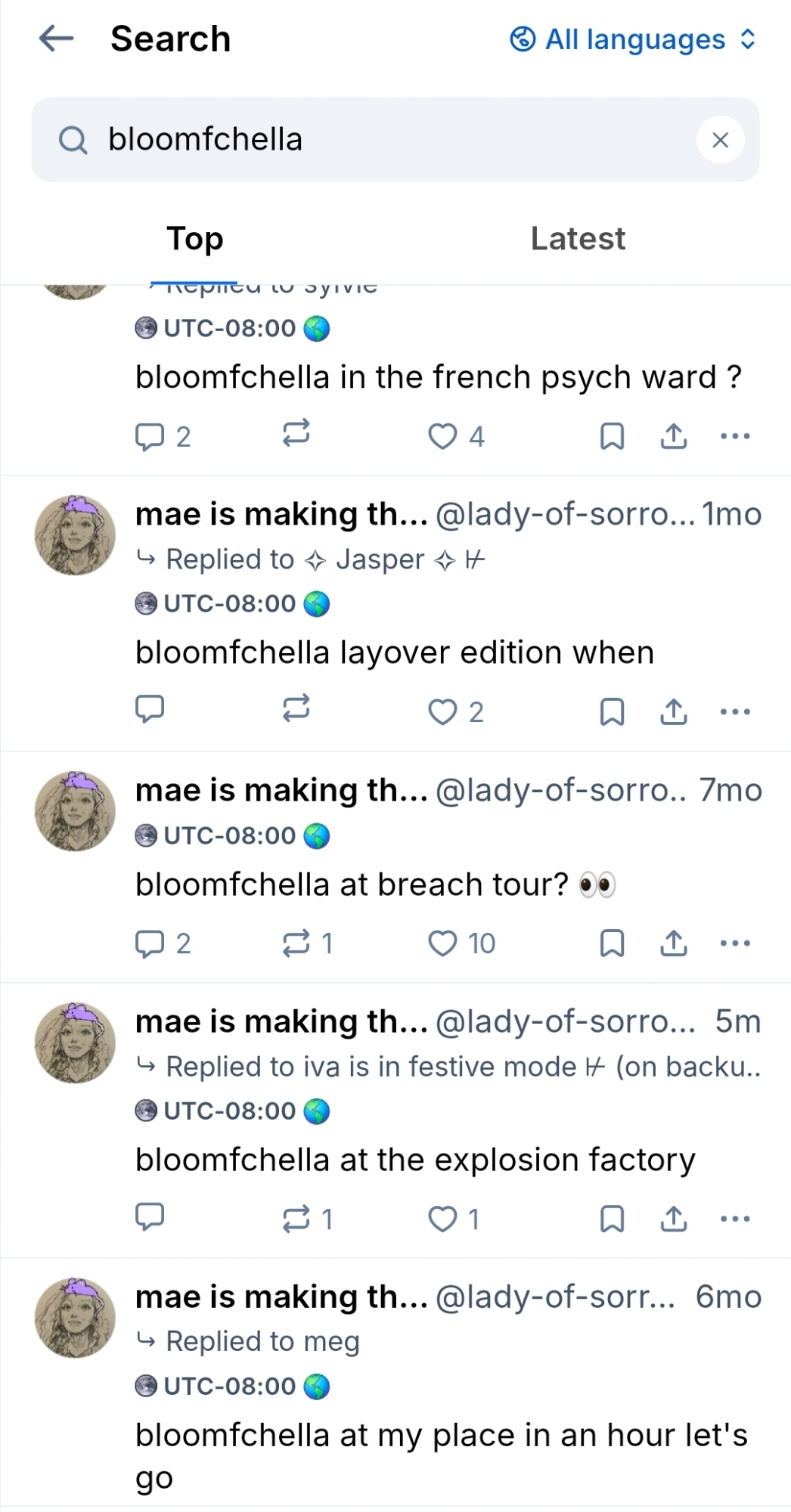Reply to the explosion factory post
Image resolution: width=791 pixels, height=1512 pixels.
pos(150,1217)
